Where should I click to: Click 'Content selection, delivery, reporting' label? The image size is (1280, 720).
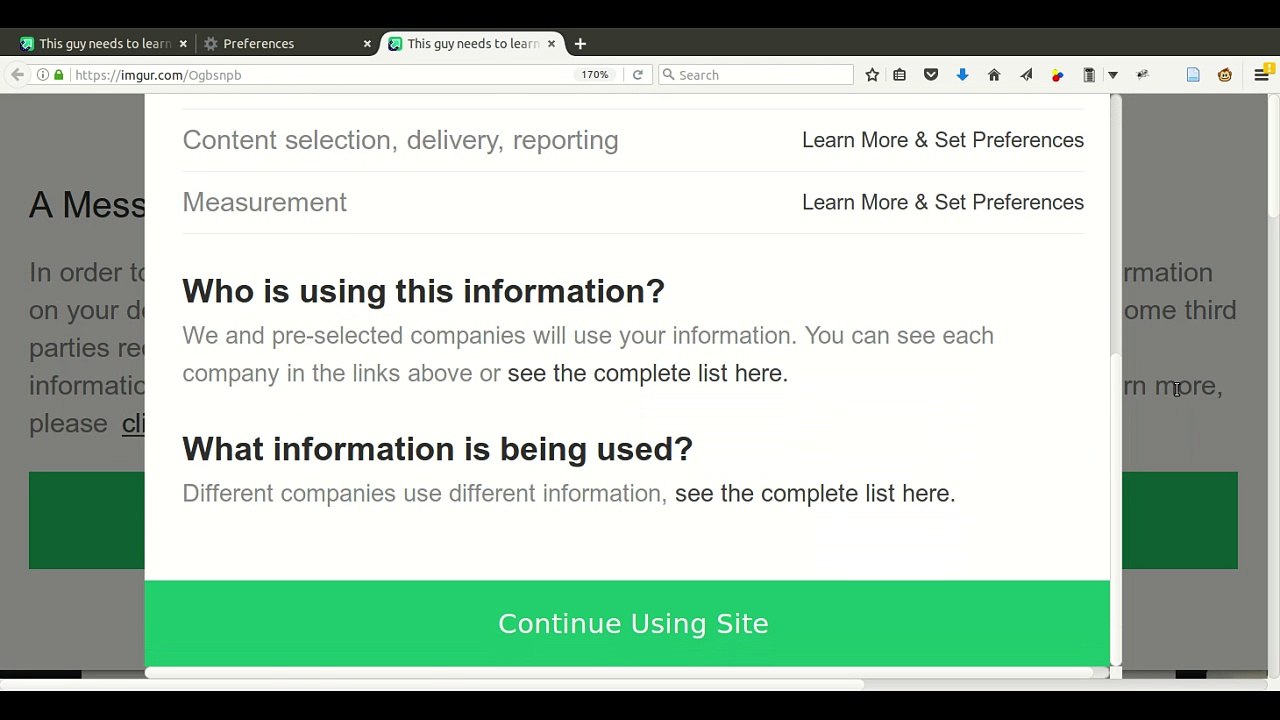coord(400,140)
